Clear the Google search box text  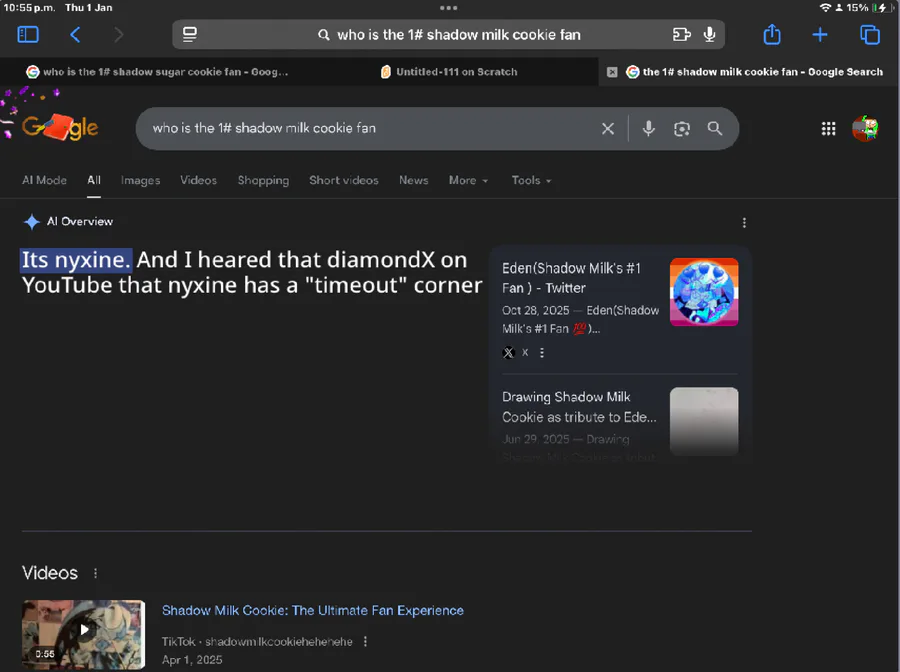point(607,129)
